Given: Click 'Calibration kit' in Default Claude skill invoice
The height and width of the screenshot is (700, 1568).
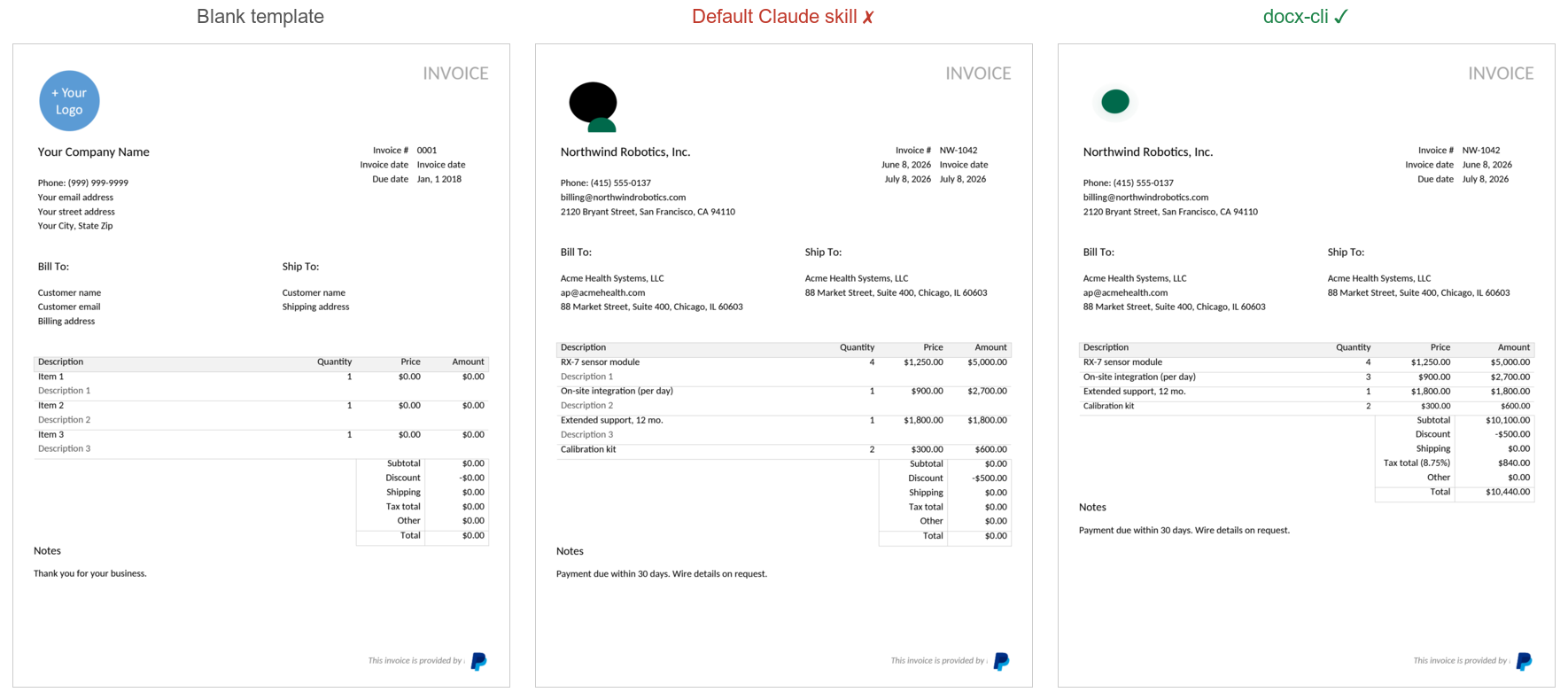Looking at the screenshot, I should [x=588, y=450].
